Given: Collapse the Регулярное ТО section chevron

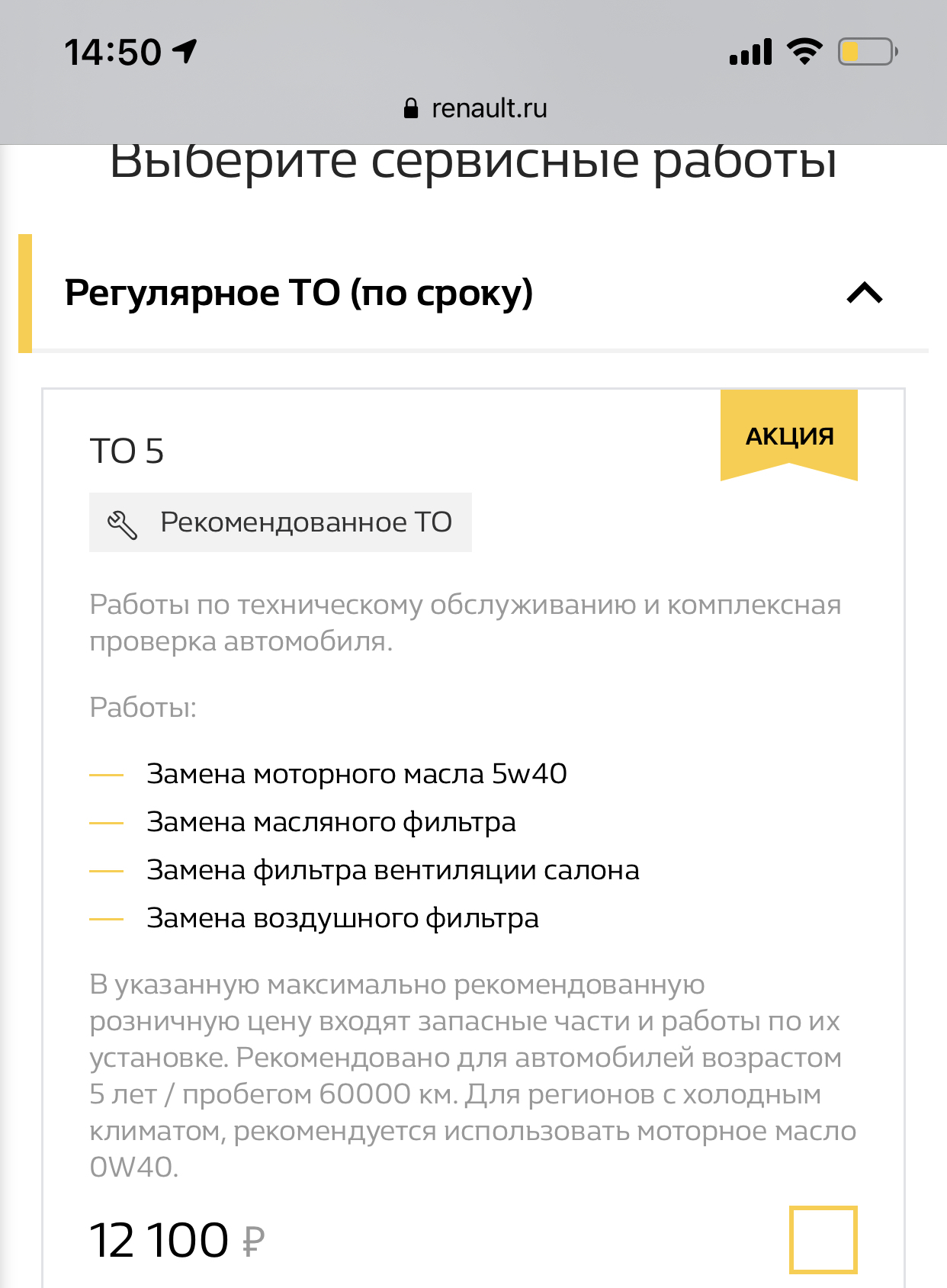Looking at the screenshot, I should [865, 293].
